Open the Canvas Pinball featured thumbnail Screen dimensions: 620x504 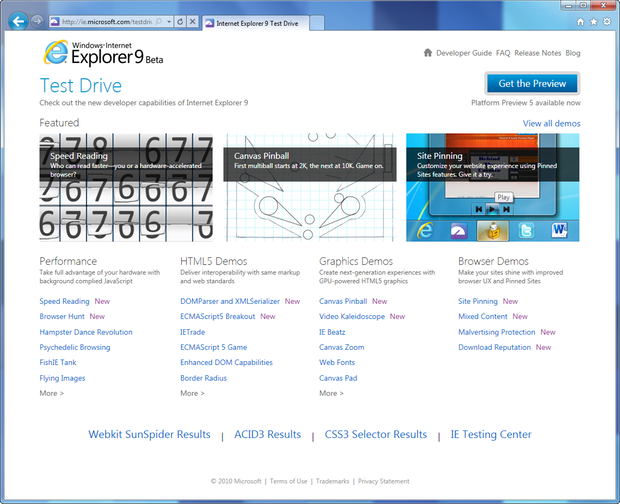click(x=310, y=187)
